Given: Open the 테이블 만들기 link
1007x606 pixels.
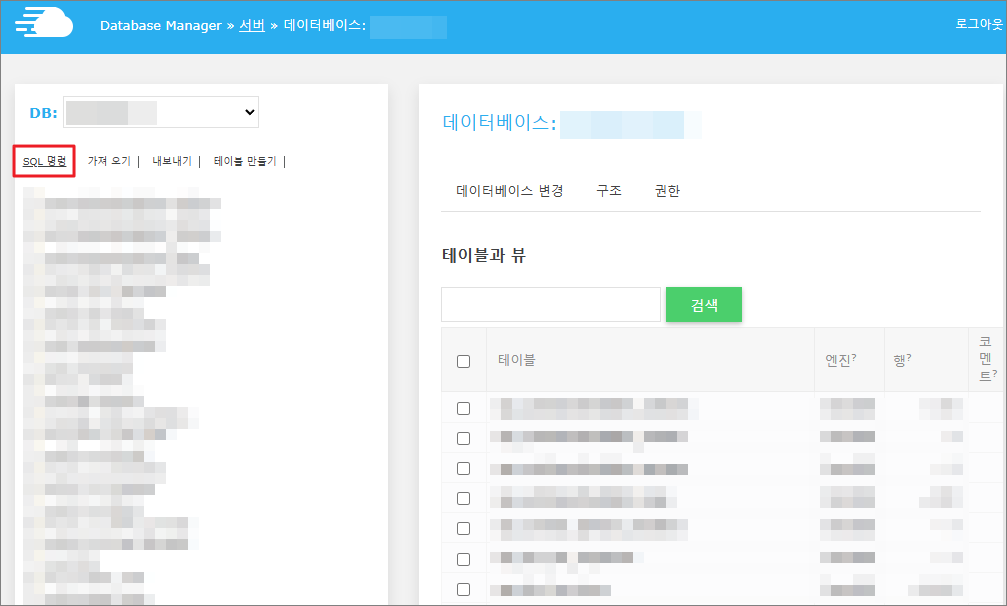Looking at the screenshot, I should pos(245,161).
